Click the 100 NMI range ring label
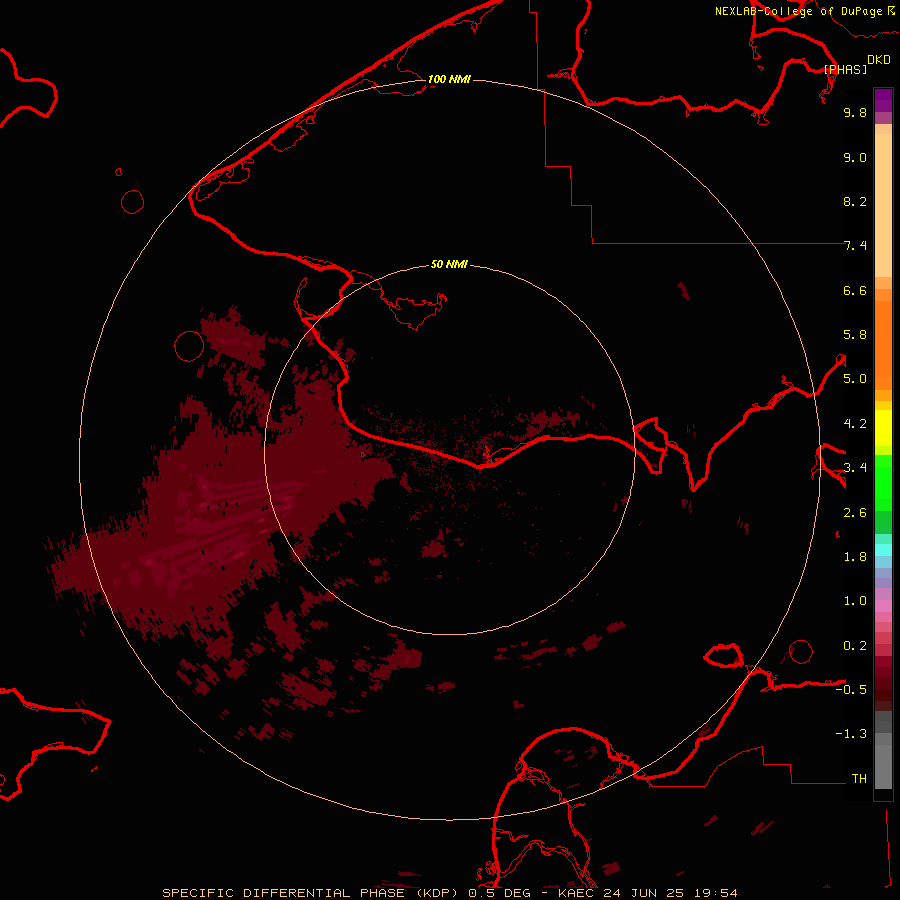Image resolution: width=900 pixels, height=900 pixels. (x=449, y=79)
